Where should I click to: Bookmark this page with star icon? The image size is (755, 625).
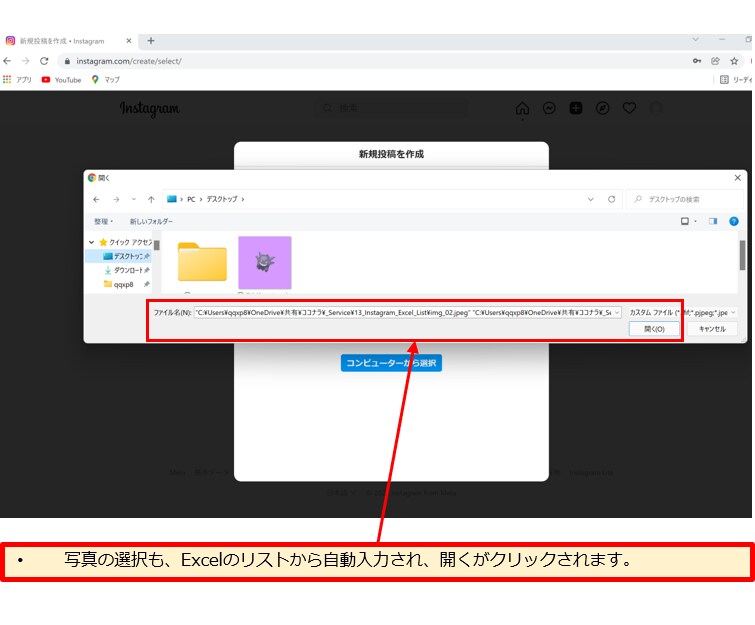tap(734, 61)
